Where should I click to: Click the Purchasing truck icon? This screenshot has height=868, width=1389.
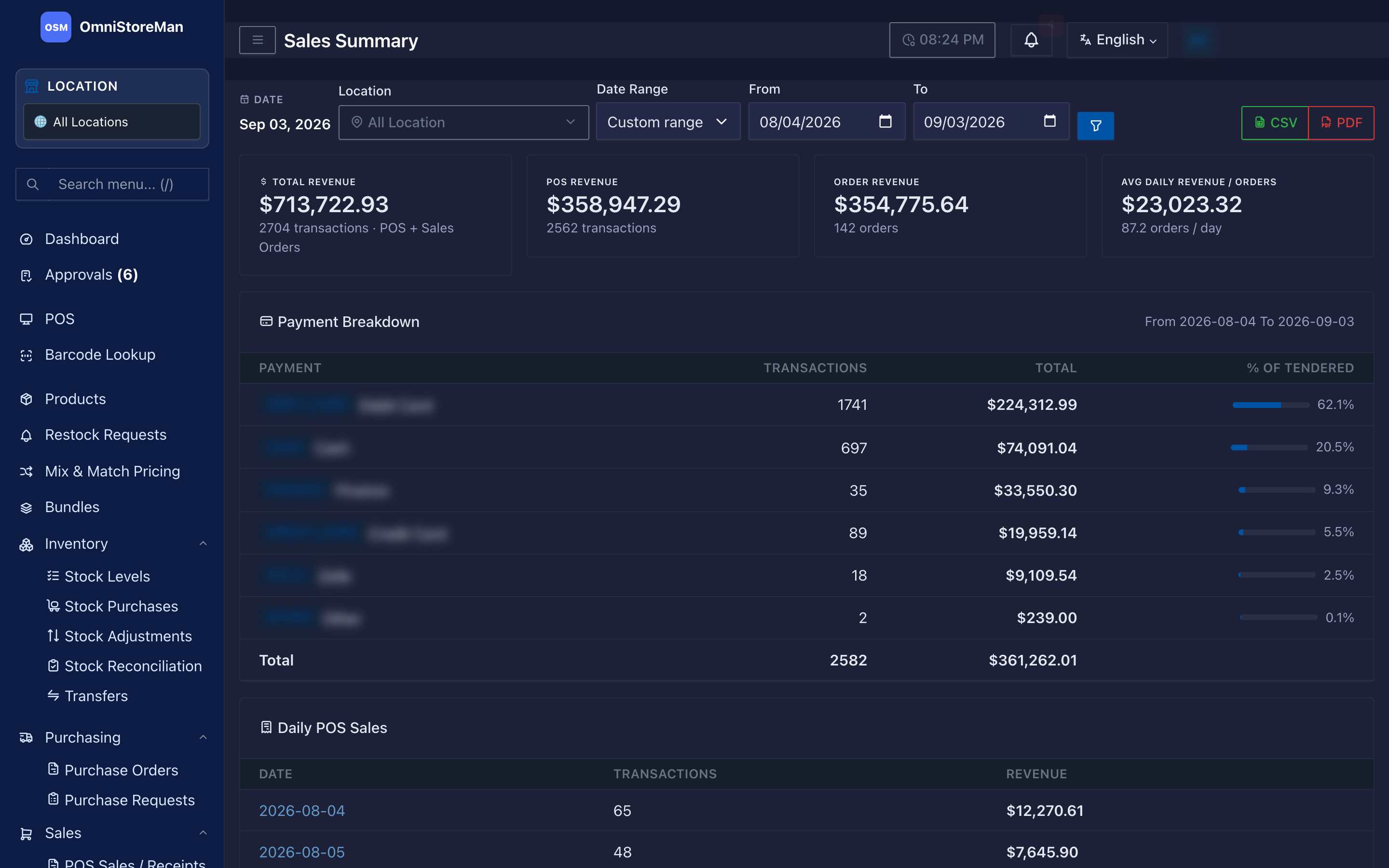pos(26,738)
